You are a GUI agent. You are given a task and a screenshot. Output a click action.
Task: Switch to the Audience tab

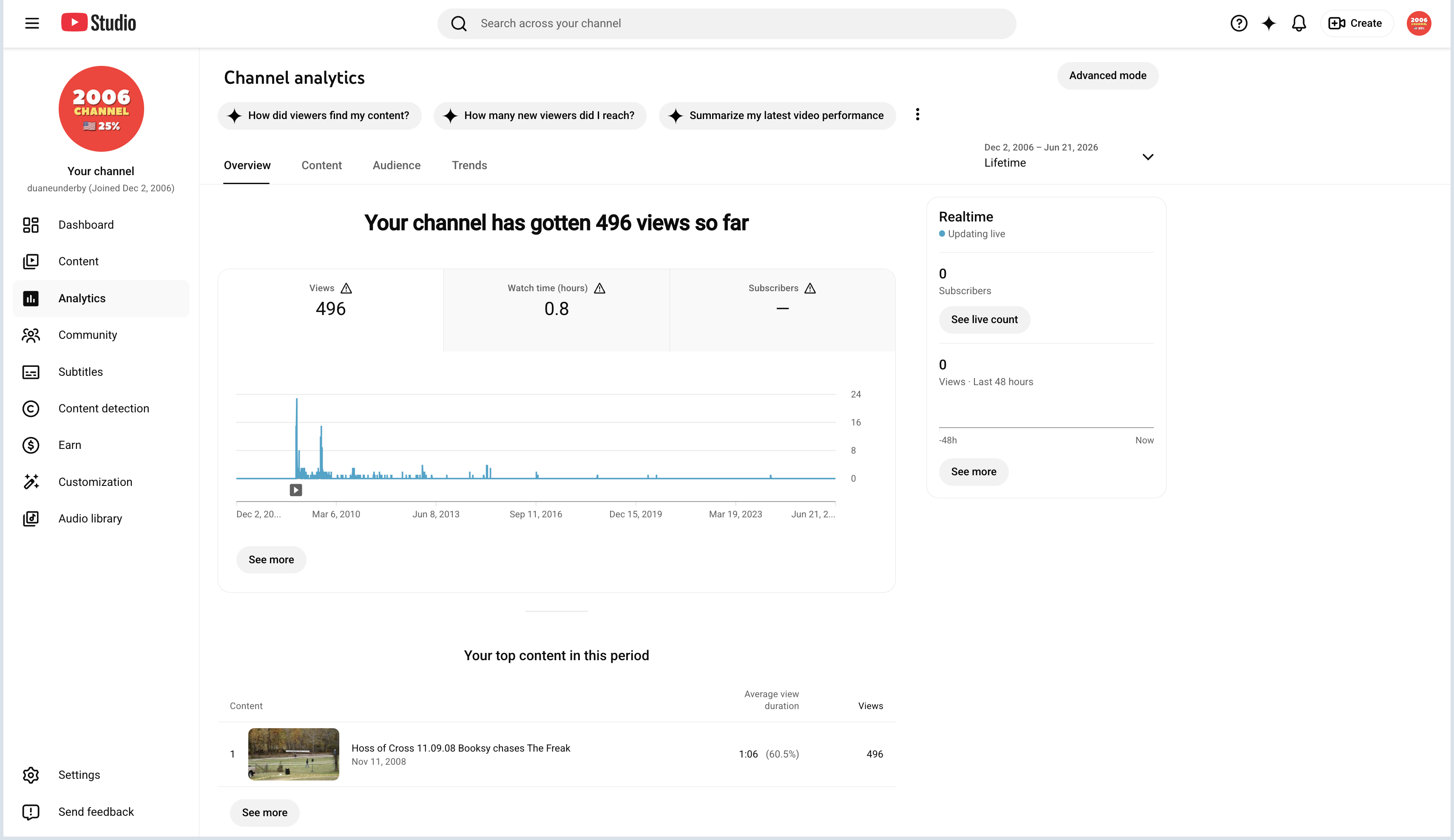point(396,165)
